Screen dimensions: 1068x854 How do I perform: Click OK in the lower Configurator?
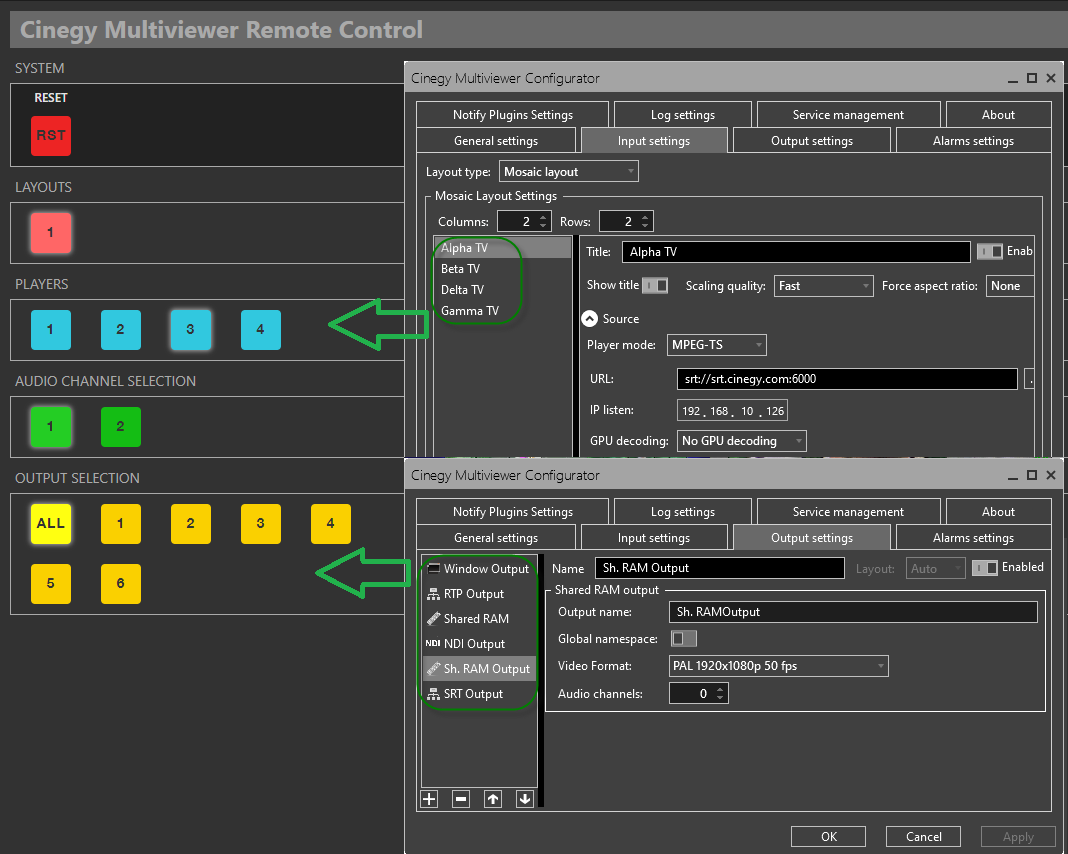[x=828, y=837]
